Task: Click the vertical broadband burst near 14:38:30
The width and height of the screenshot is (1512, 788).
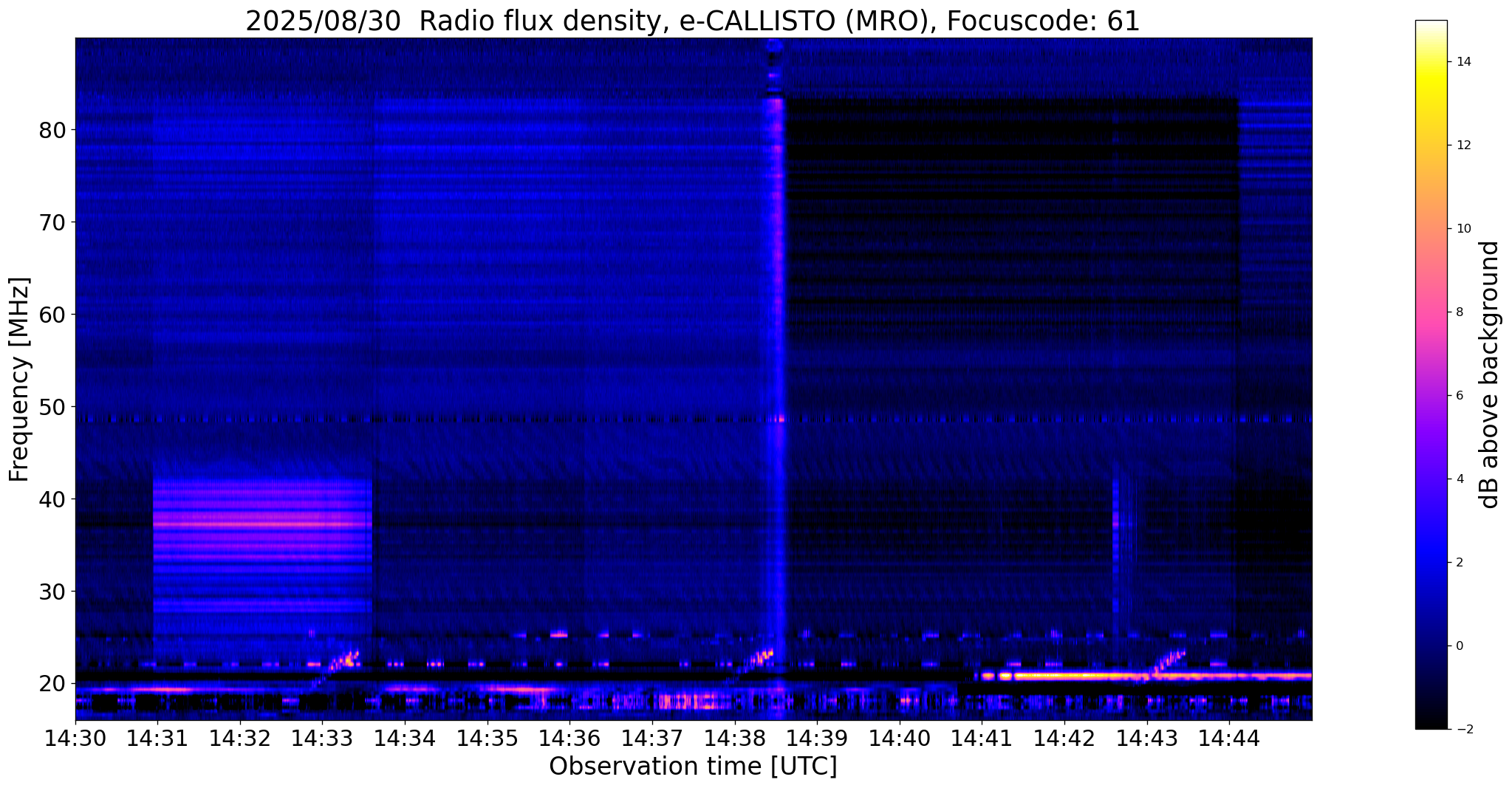Action: (x=775, y=379)
